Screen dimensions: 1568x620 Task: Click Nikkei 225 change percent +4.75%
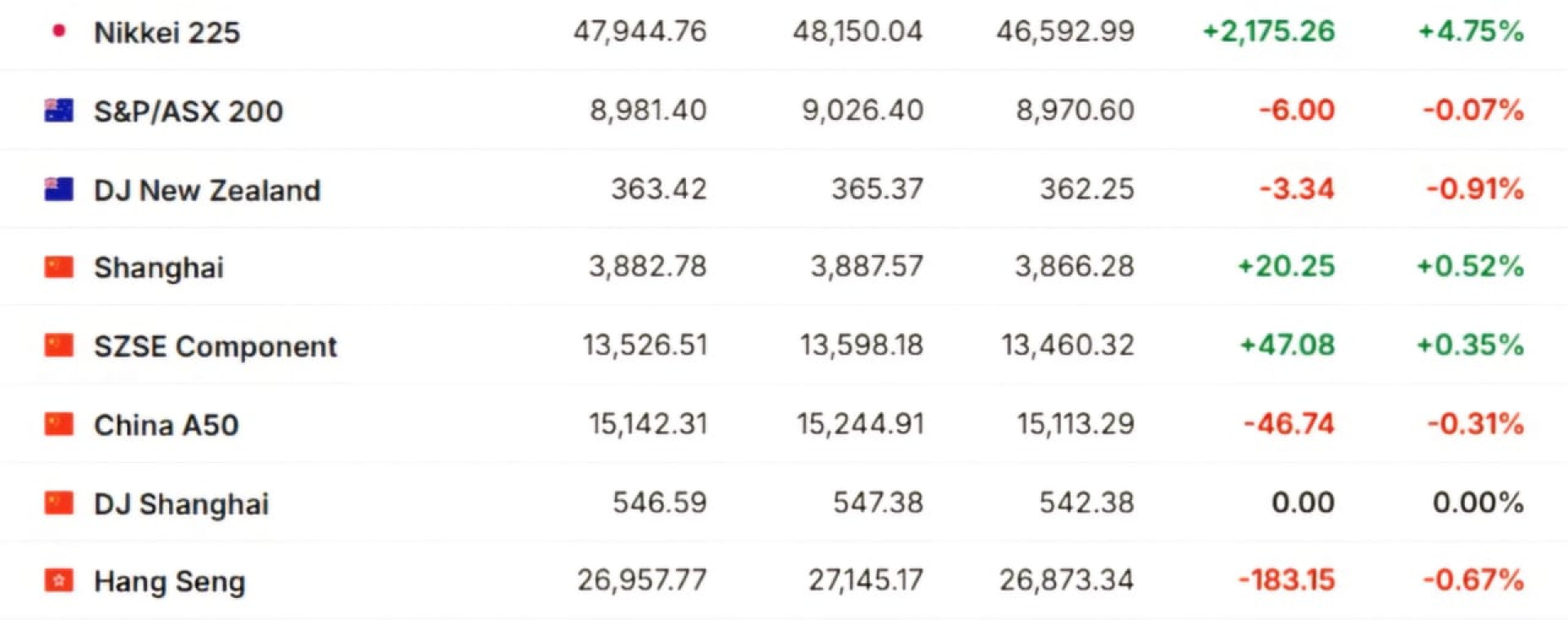(x=1470, y=32)
